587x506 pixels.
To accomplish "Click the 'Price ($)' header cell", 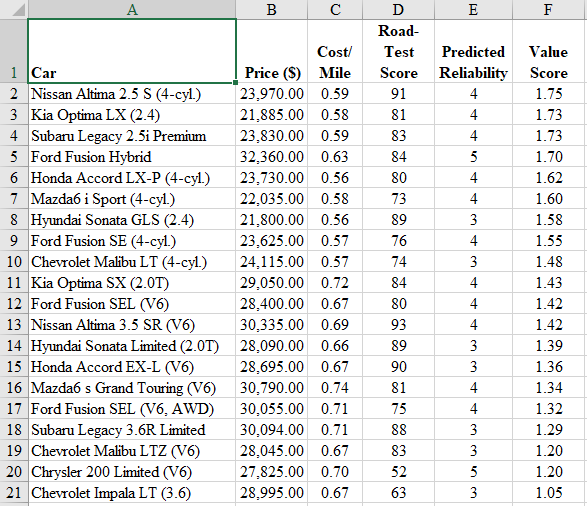I will (x=271, y=51).
